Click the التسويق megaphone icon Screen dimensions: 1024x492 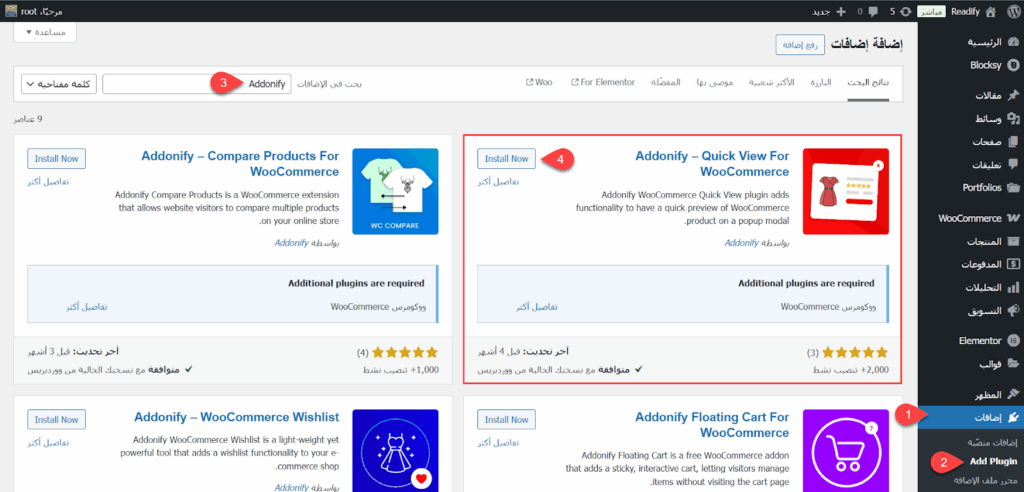[x=1013, y=310]
